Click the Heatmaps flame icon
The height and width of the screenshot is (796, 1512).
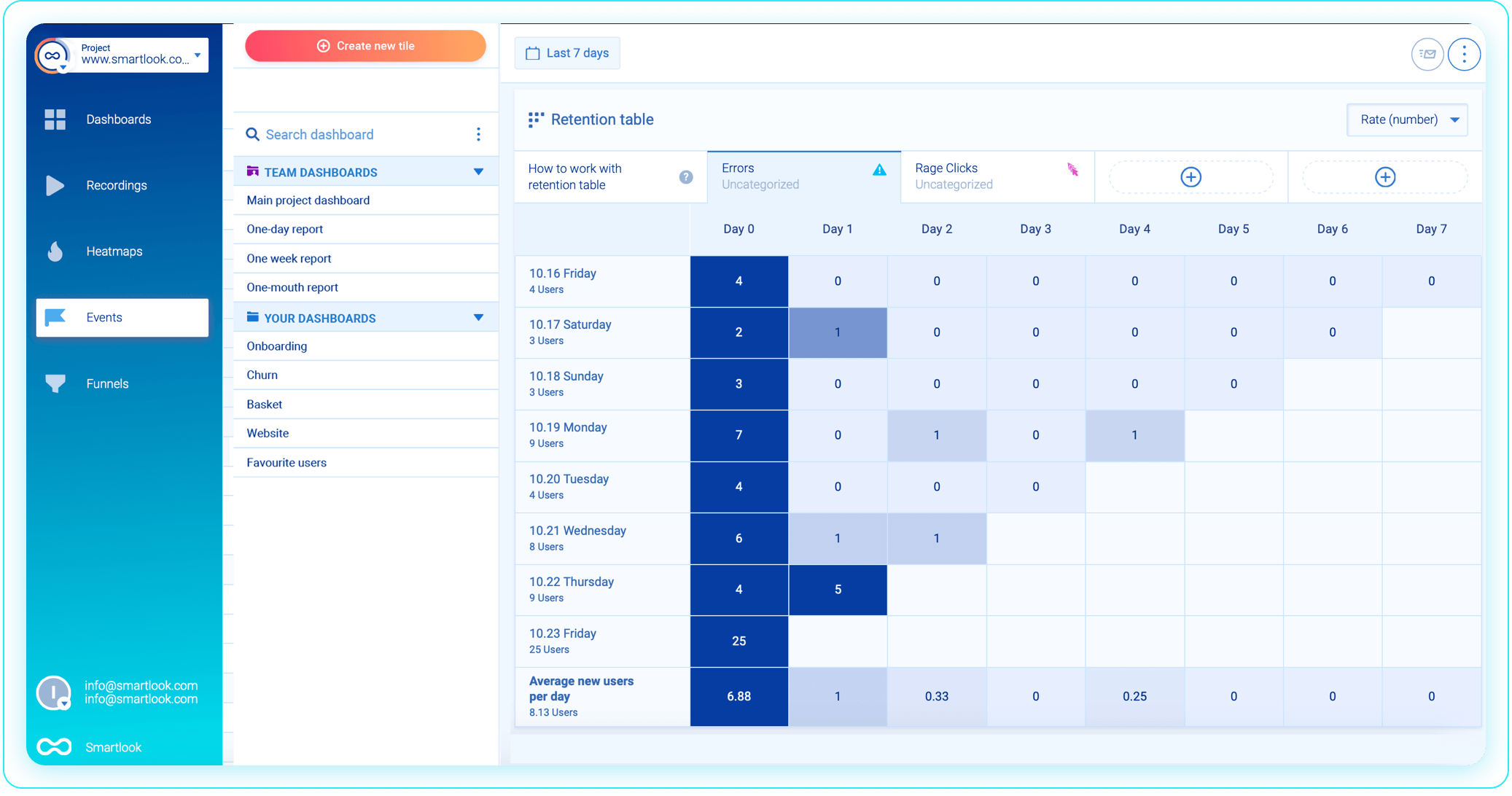point(55,251)
